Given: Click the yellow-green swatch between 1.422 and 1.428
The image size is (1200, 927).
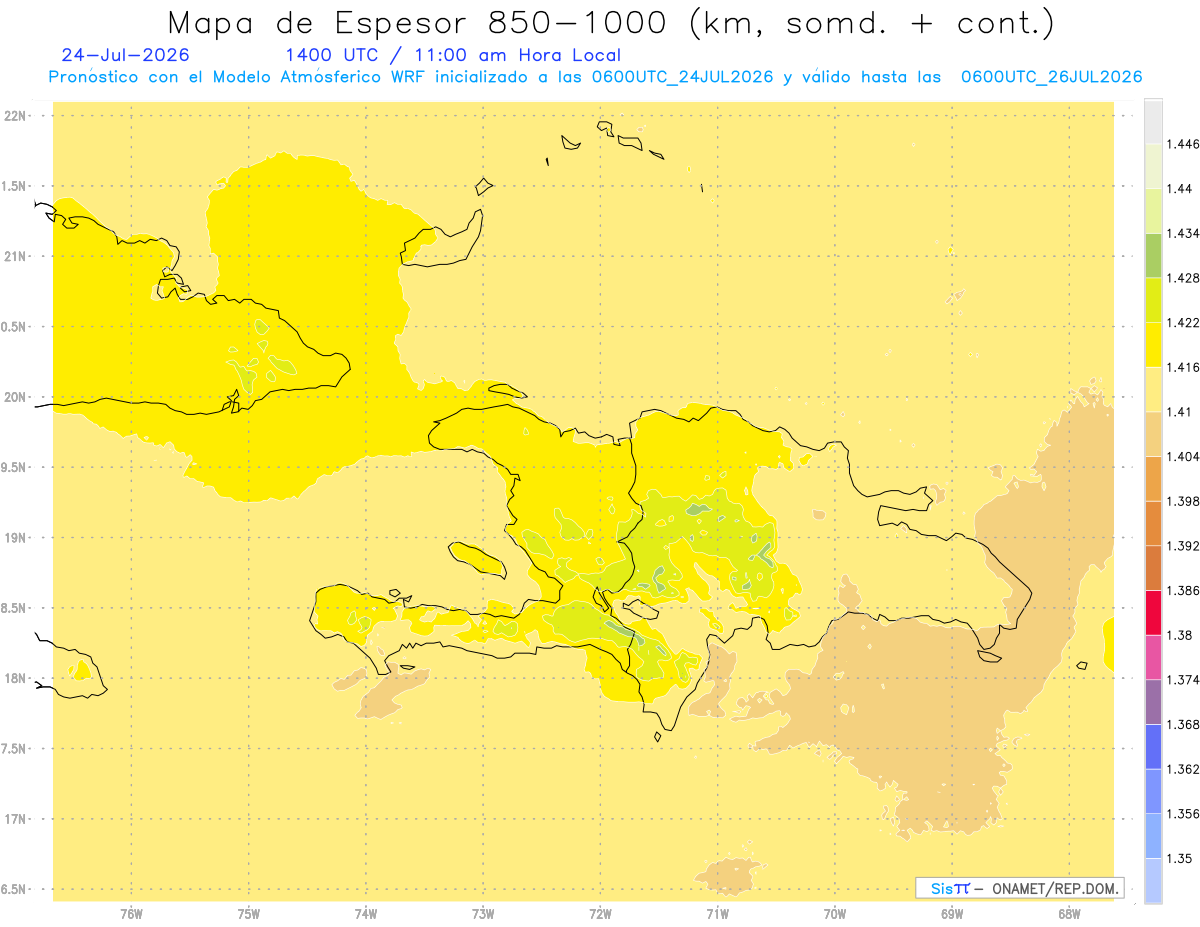Looking at the screenshot, I should (x=1153, y=300).
